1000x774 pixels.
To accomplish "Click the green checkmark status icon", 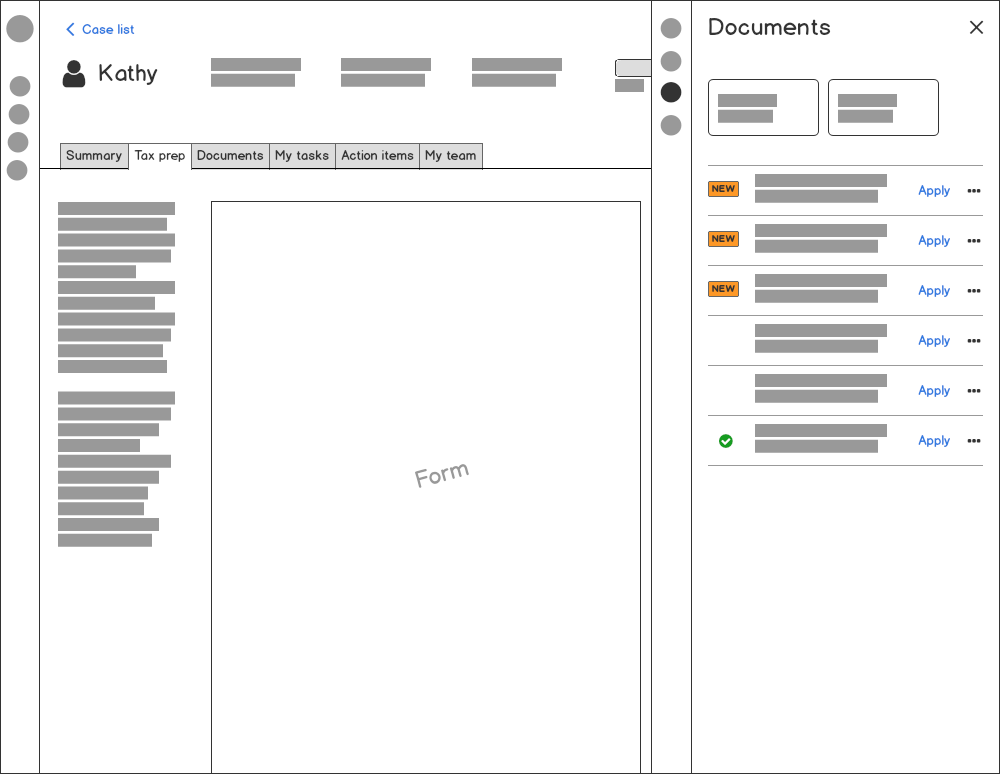I will click(726, 441).
